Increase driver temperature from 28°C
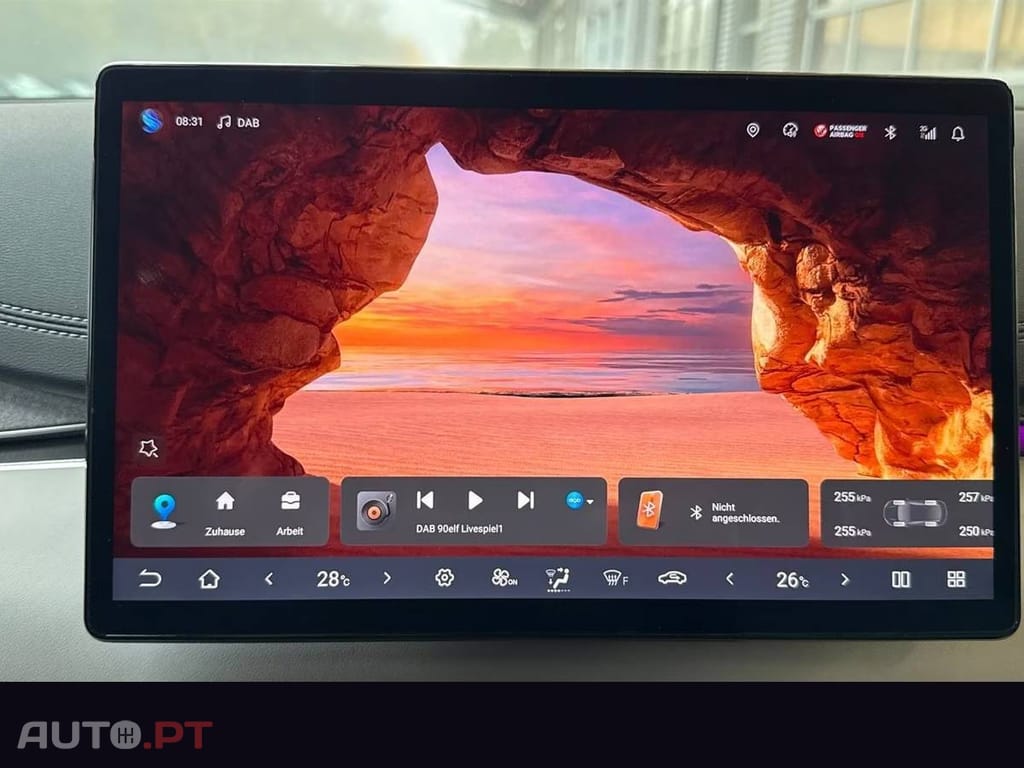1024x768 pixels. [x=387, y=578]
